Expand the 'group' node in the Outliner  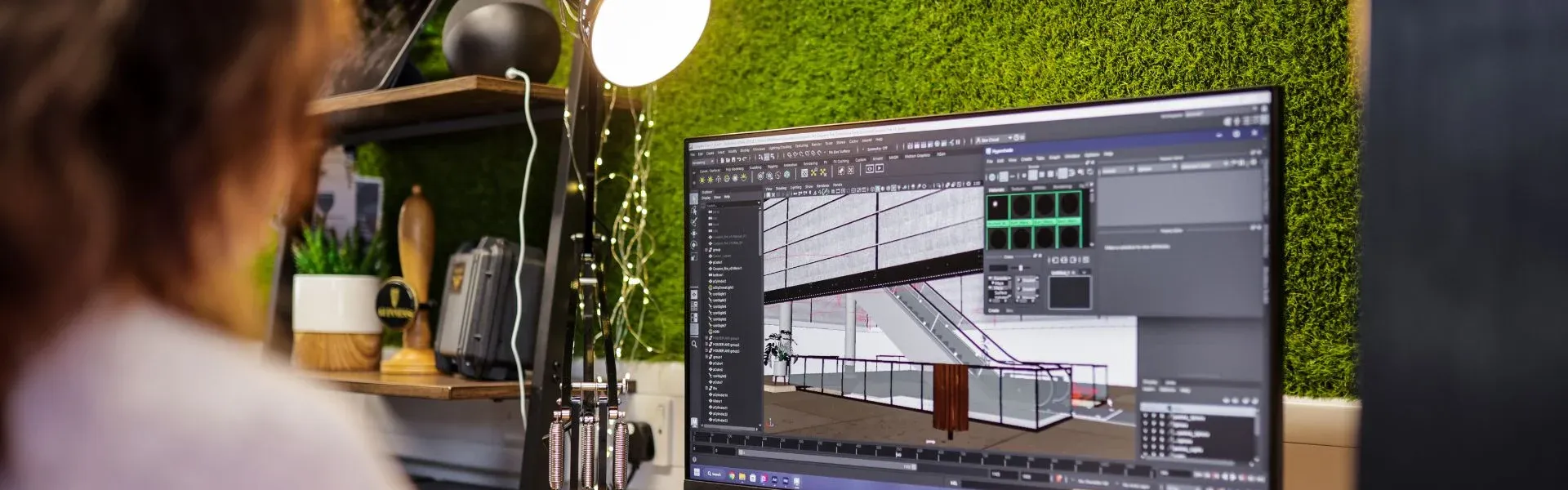(706, 250)
